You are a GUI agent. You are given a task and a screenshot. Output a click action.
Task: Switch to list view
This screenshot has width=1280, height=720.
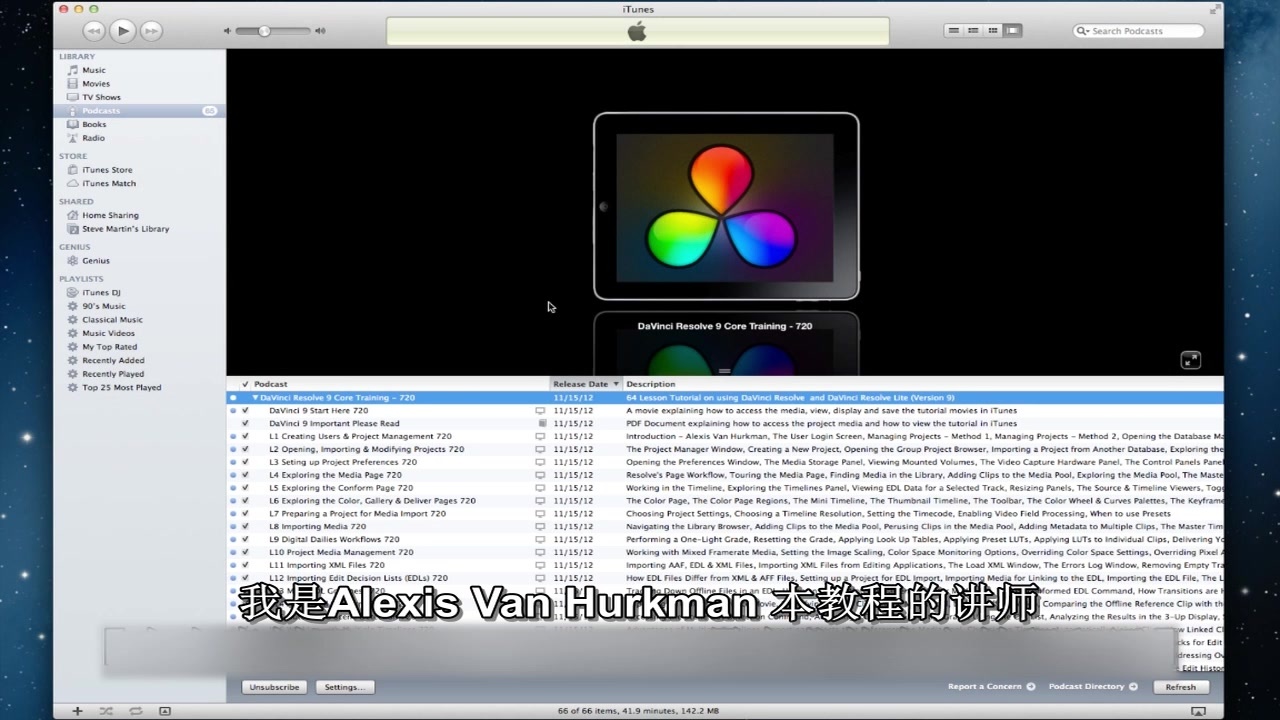coord(953,31)
